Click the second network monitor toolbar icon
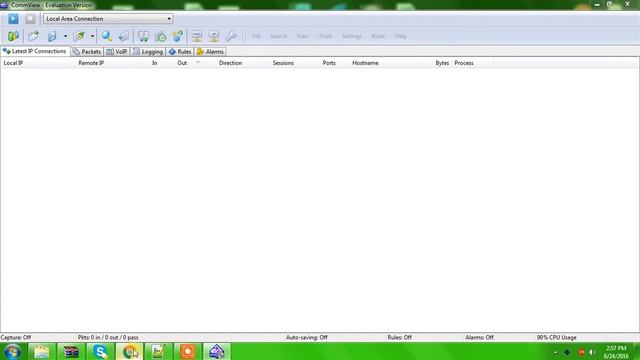This screenshot has height=360, width=640. 214,36
